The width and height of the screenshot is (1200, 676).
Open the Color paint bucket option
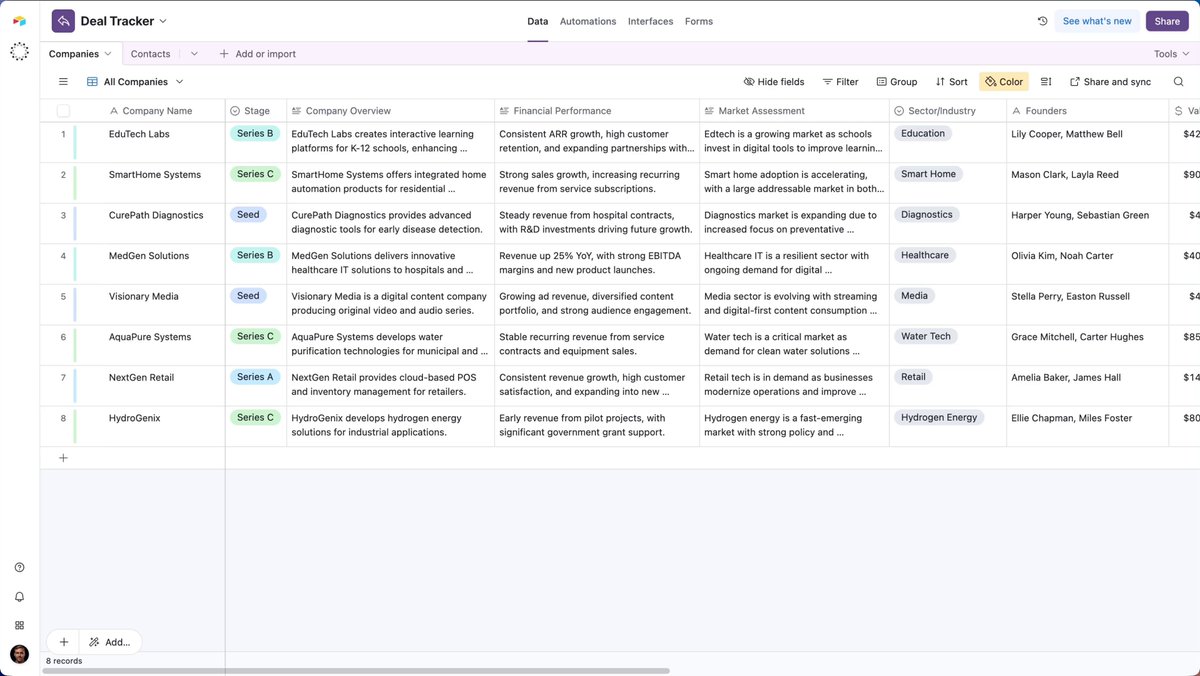[1003, 82]
